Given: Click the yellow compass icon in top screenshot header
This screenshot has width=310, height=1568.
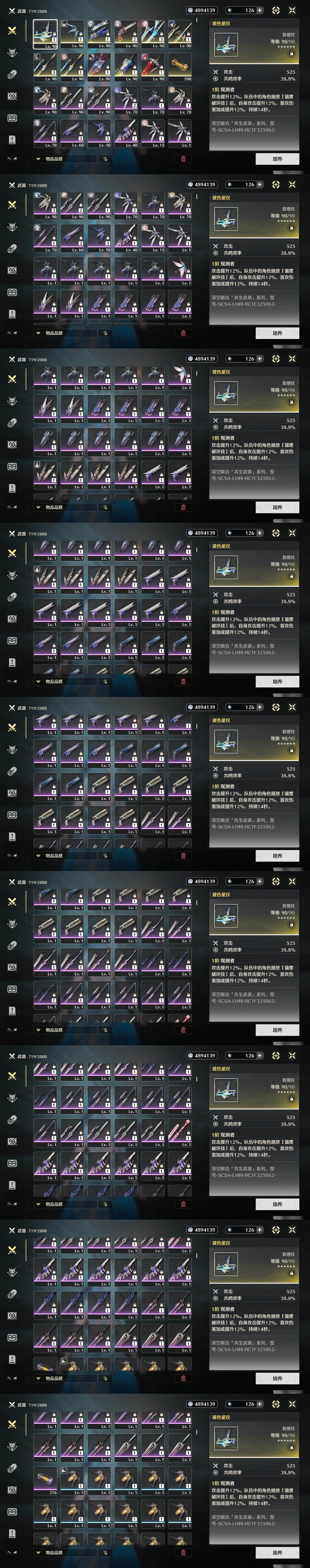Looking at the screenshot, I should coord(276,10).
